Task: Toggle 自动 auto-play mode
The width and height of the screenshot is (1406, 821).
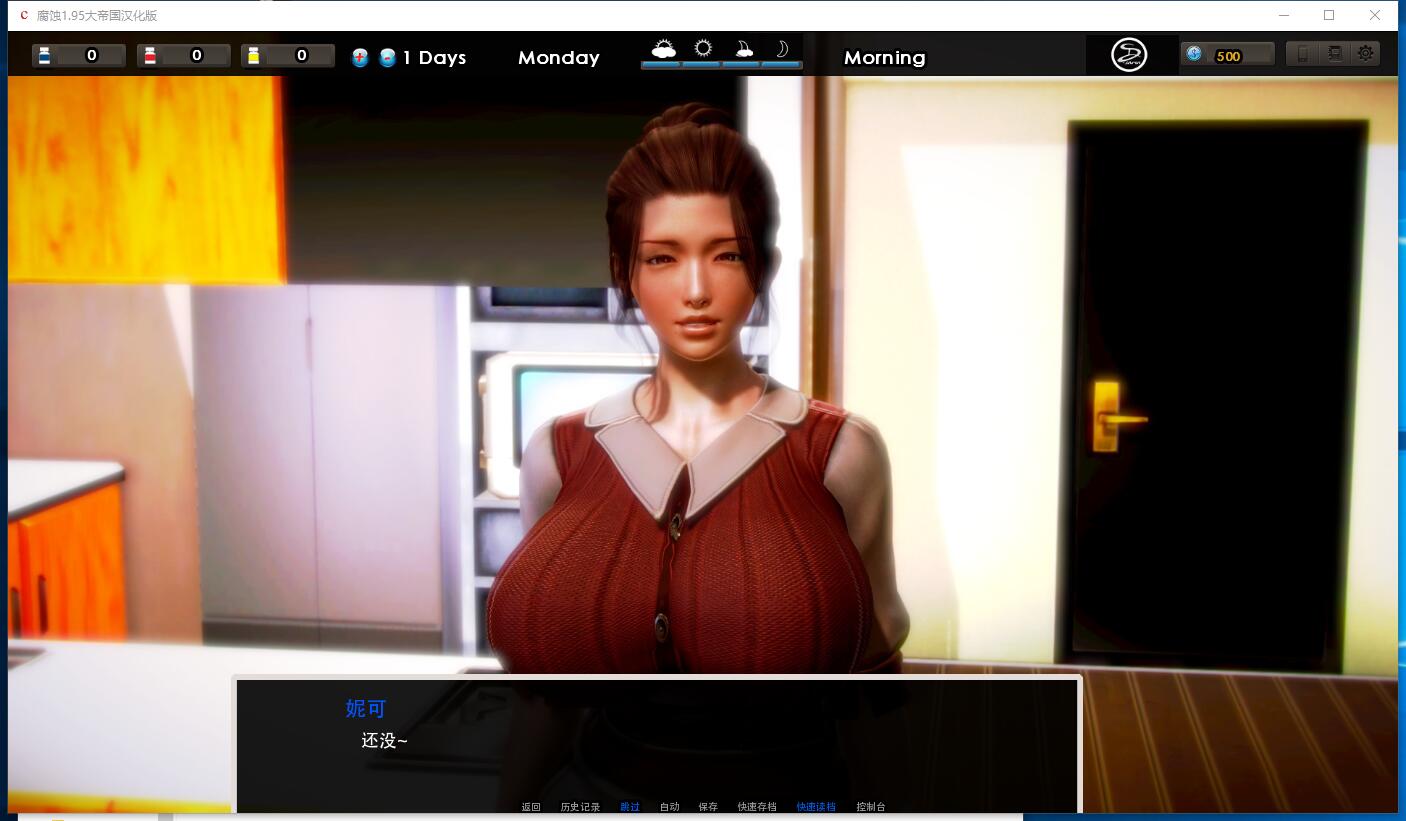Action: (x=669, y=806)
